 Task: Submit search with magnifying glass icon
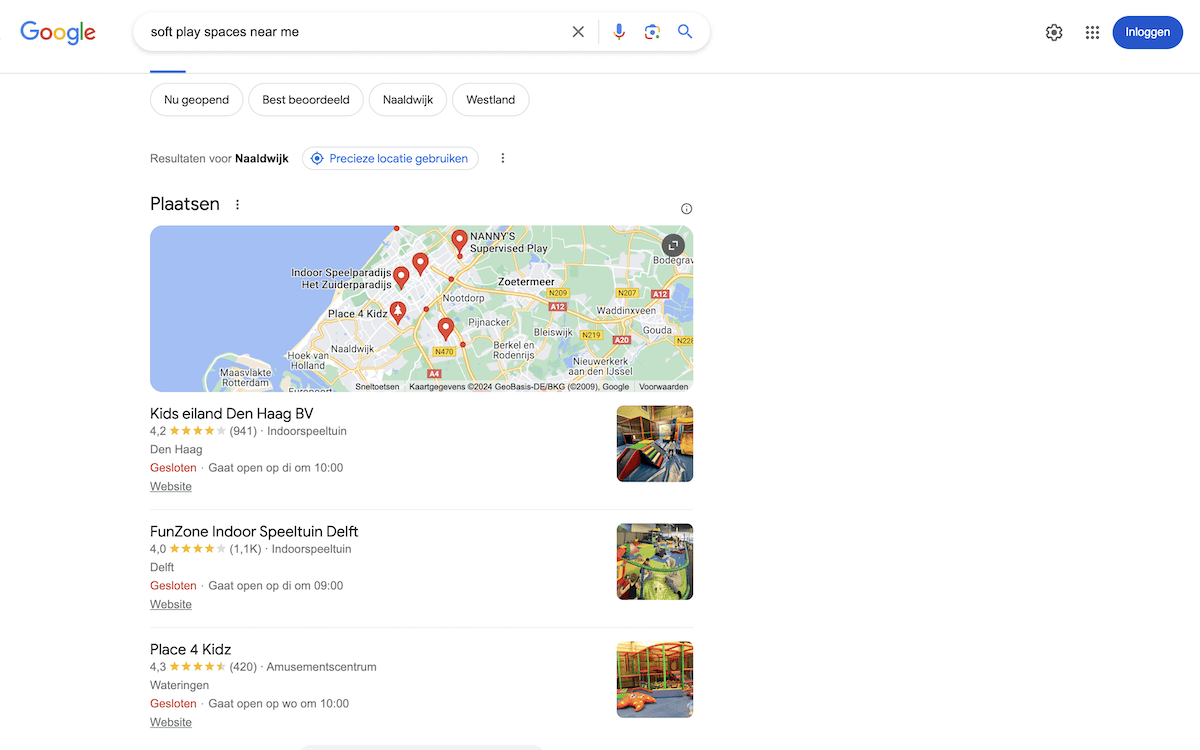685,32
